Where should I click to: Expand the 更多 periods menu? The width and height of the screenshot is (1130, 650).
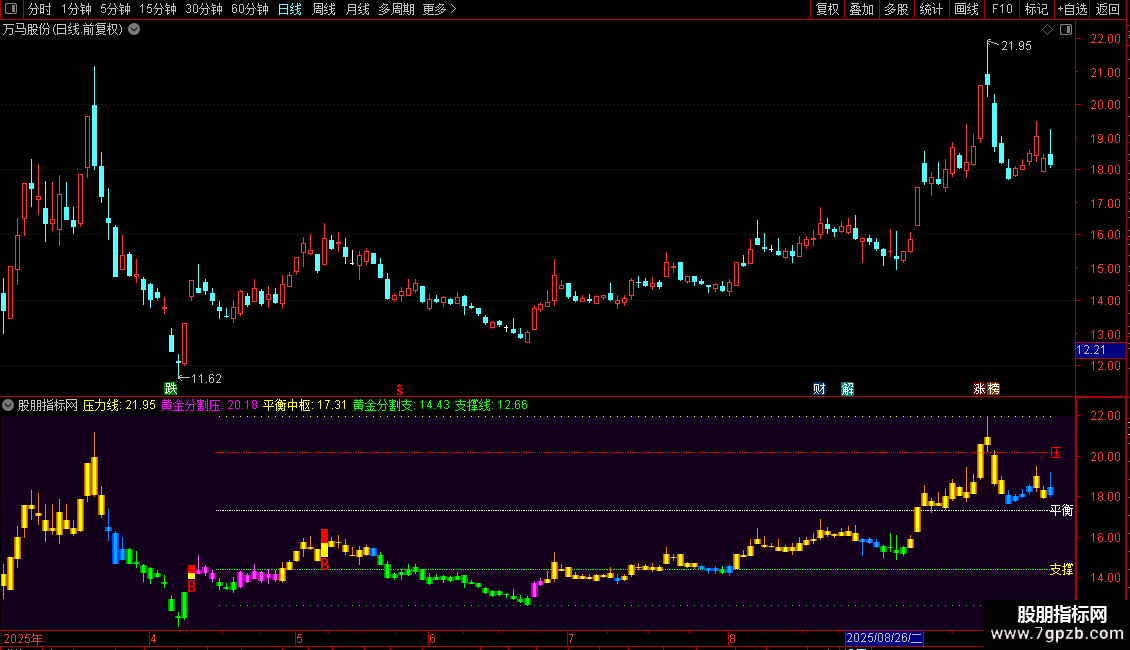click(x=438, y=9)
